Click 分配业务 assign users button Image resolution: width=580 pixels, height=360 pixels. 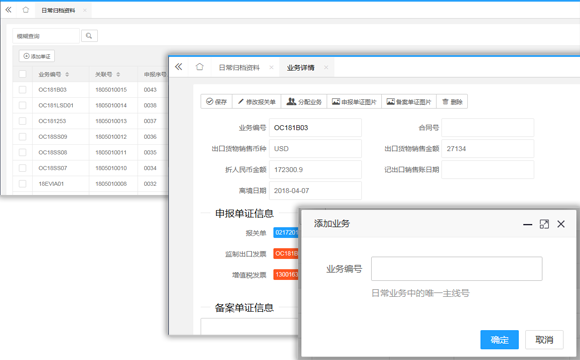pyautogui.click(x=304, y=102)
